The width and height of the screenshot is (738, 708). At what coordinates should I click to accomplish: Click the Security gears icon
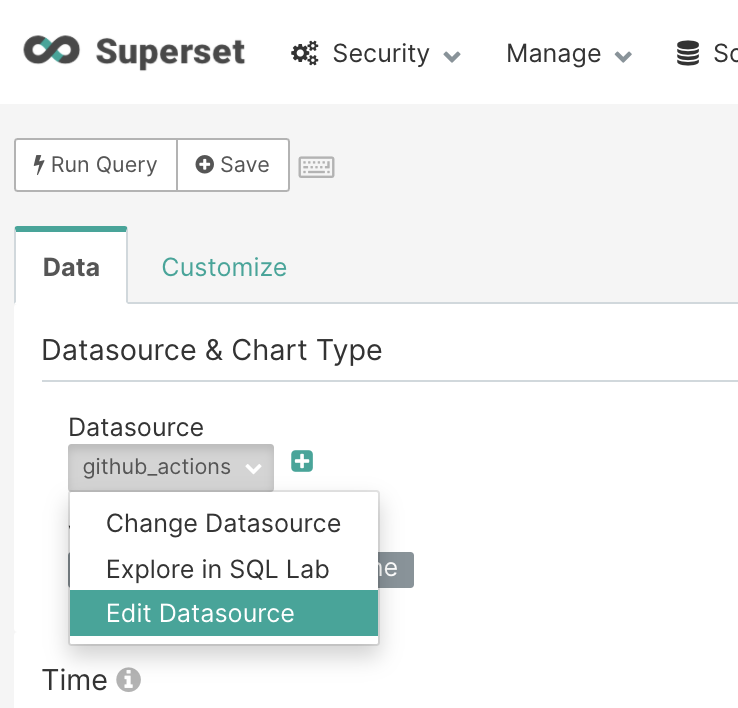pos(305,53)
